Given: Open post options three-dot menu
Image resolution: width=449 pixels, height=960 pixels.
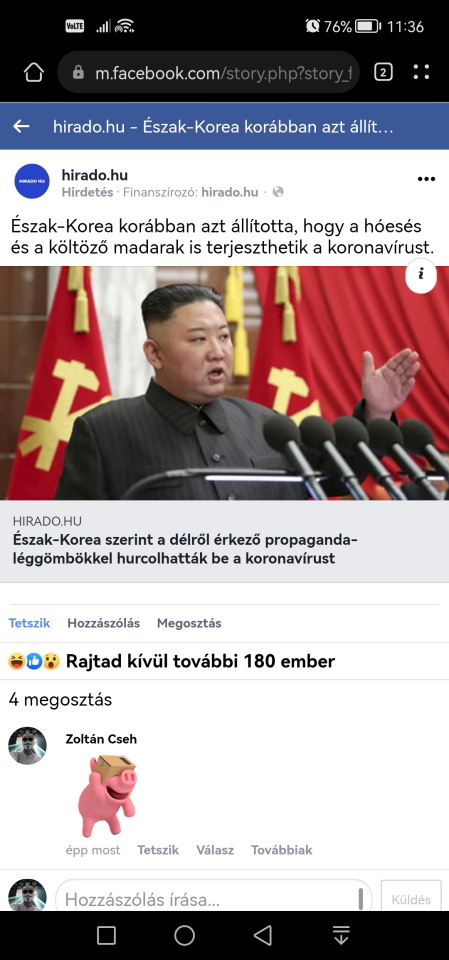Looking at the screenshot, I should (426, 179).
